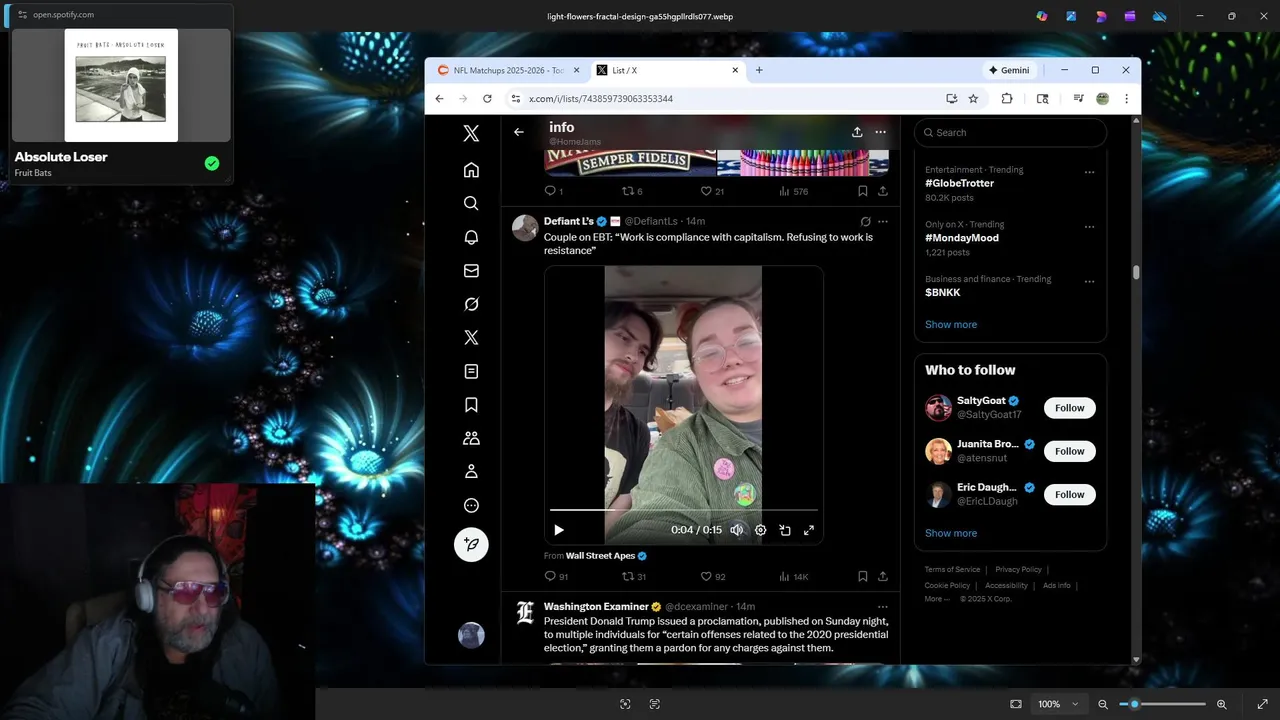View analytics of Defiant L's post
1280x720 pixels.
pyautogui.click(x=793, y=576)
